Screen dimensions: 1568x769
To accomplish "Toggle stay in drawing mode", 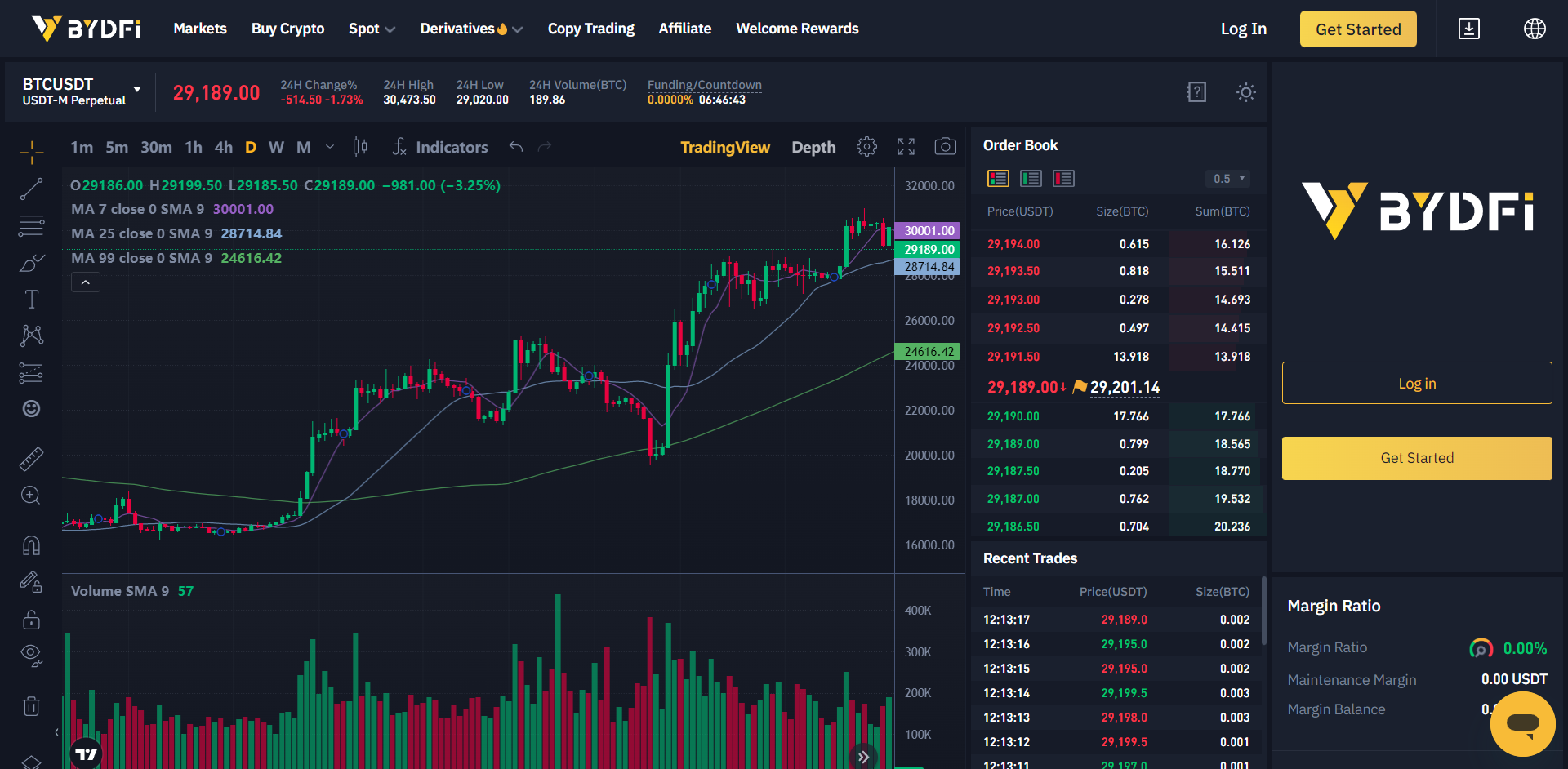I will (x=32, y=582).
